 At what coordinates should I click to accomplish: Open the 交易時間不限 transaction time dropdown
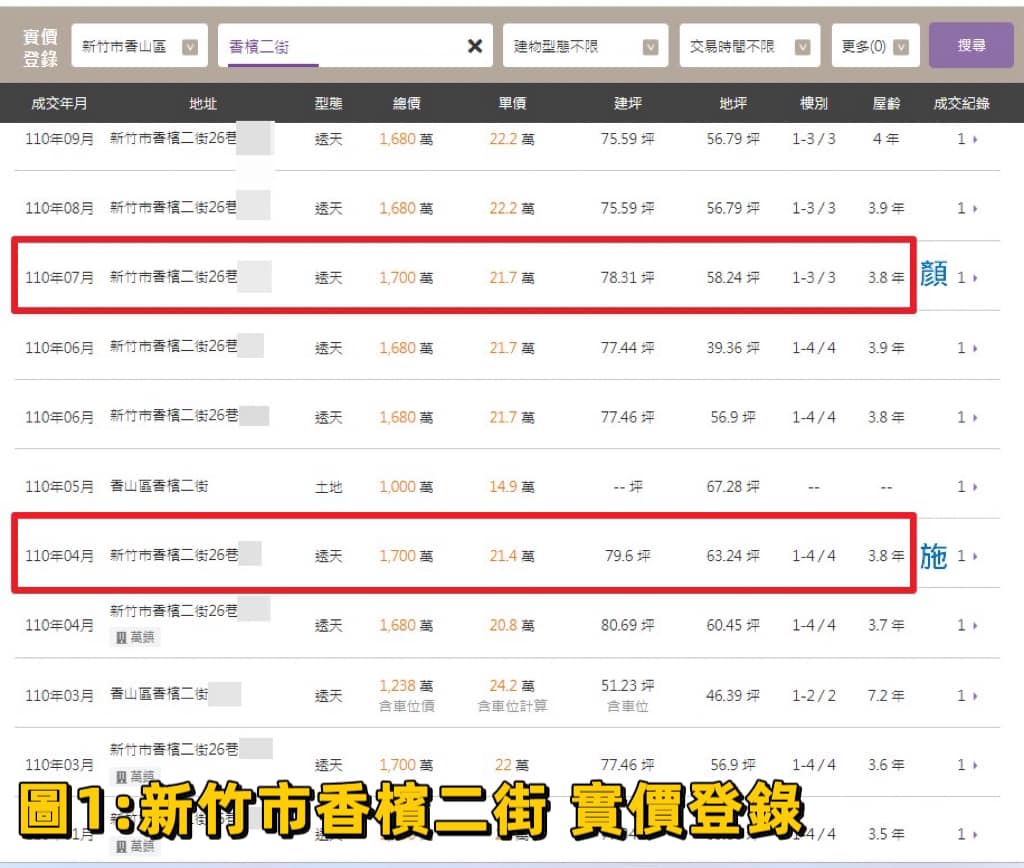740,45
